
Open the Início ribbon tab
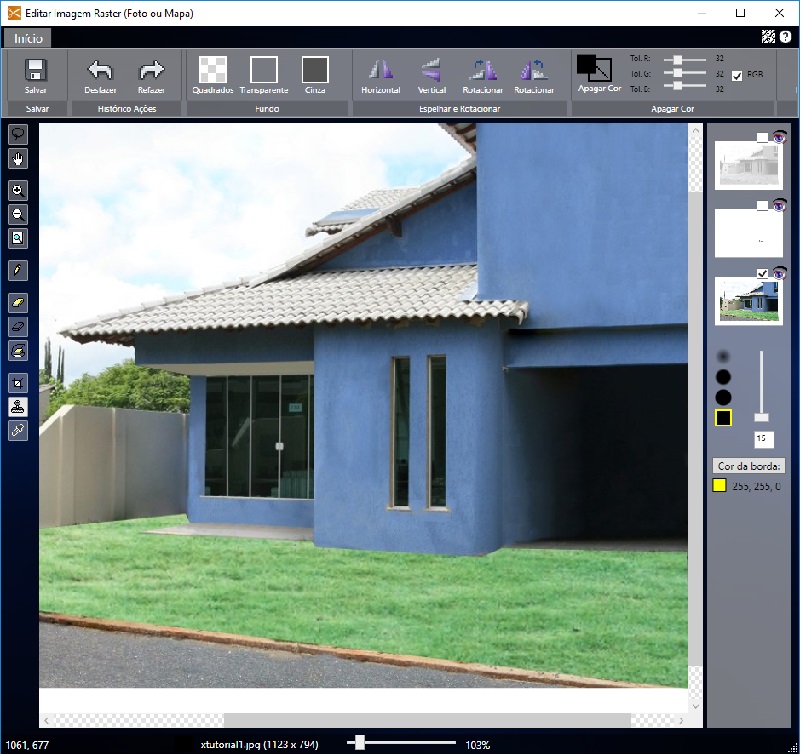27,38
